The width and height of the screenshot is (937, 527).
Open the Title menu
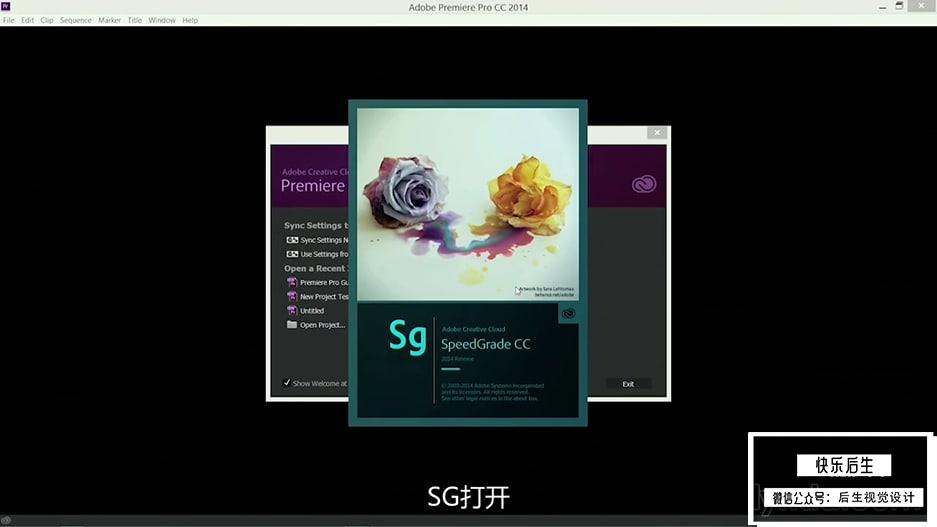pyautogui.click(x=134, y=20)
